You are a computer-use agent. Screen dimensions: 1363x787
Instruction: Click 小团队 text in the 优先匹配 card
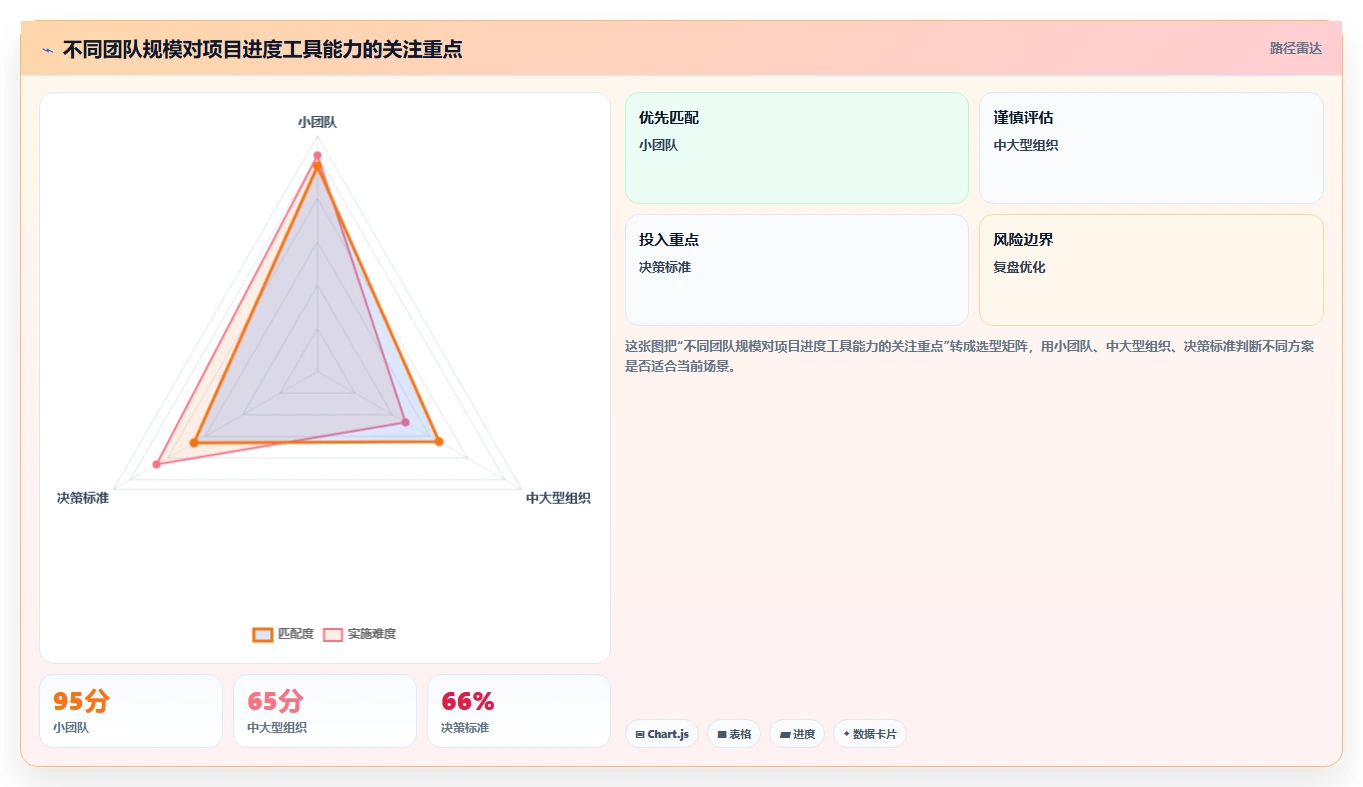coord(658,145)
